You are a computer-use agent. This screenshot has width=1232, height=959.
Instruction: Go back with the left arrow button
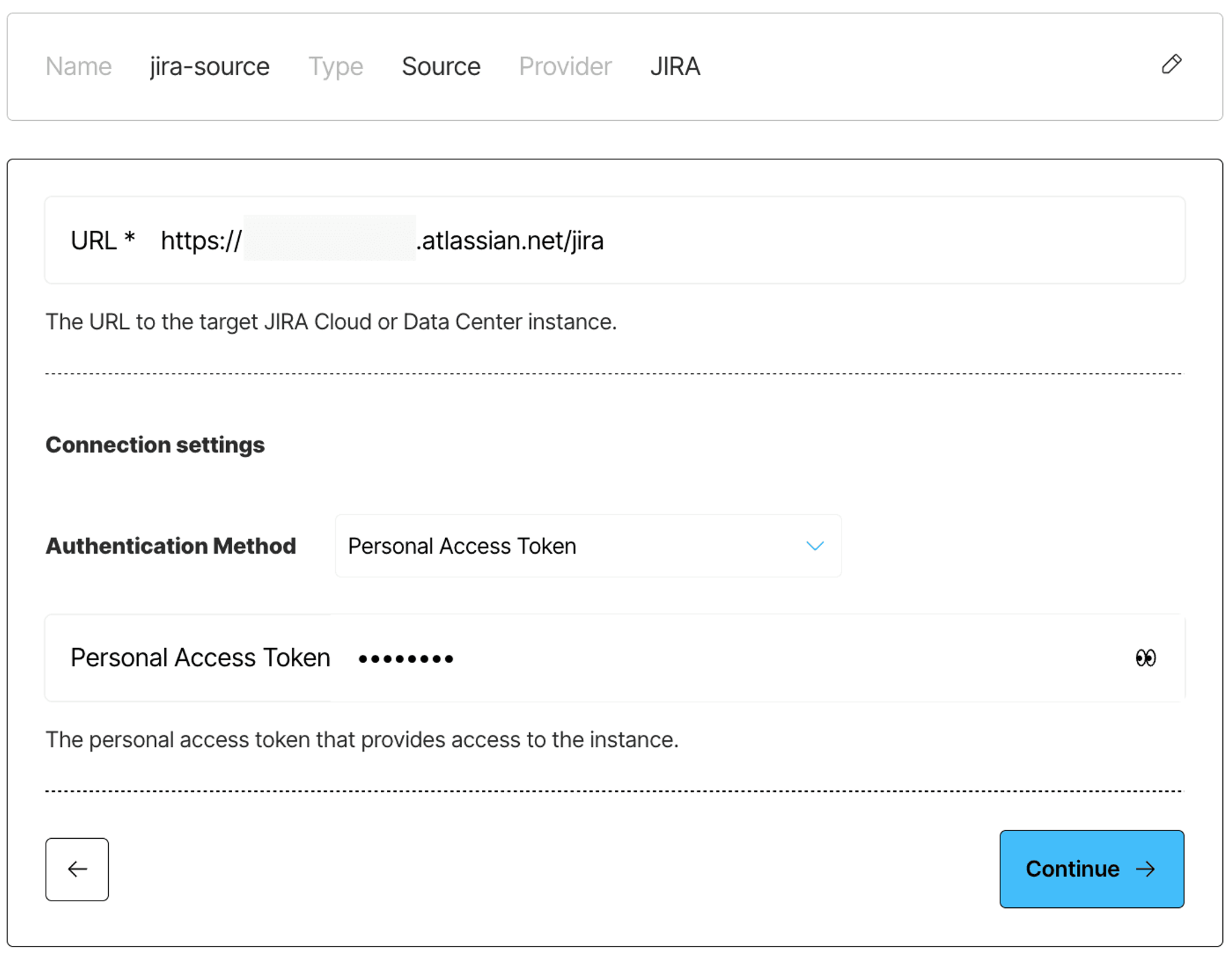click(77, 869)
